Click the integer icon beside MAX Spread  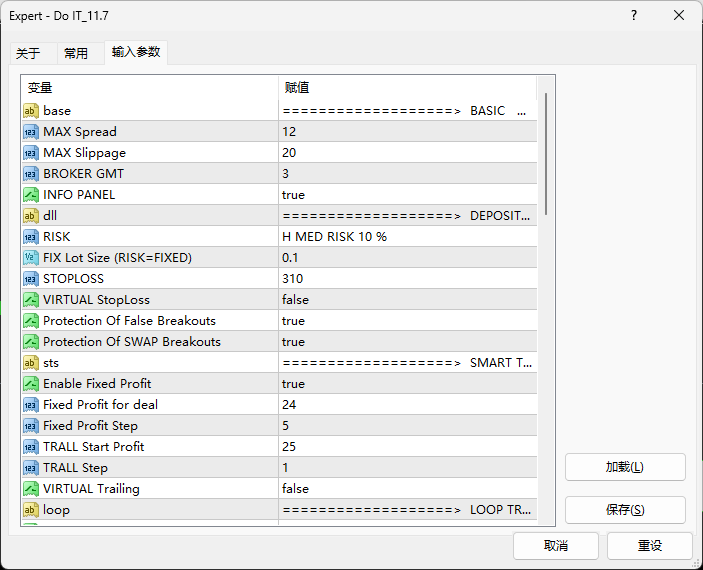30,132
